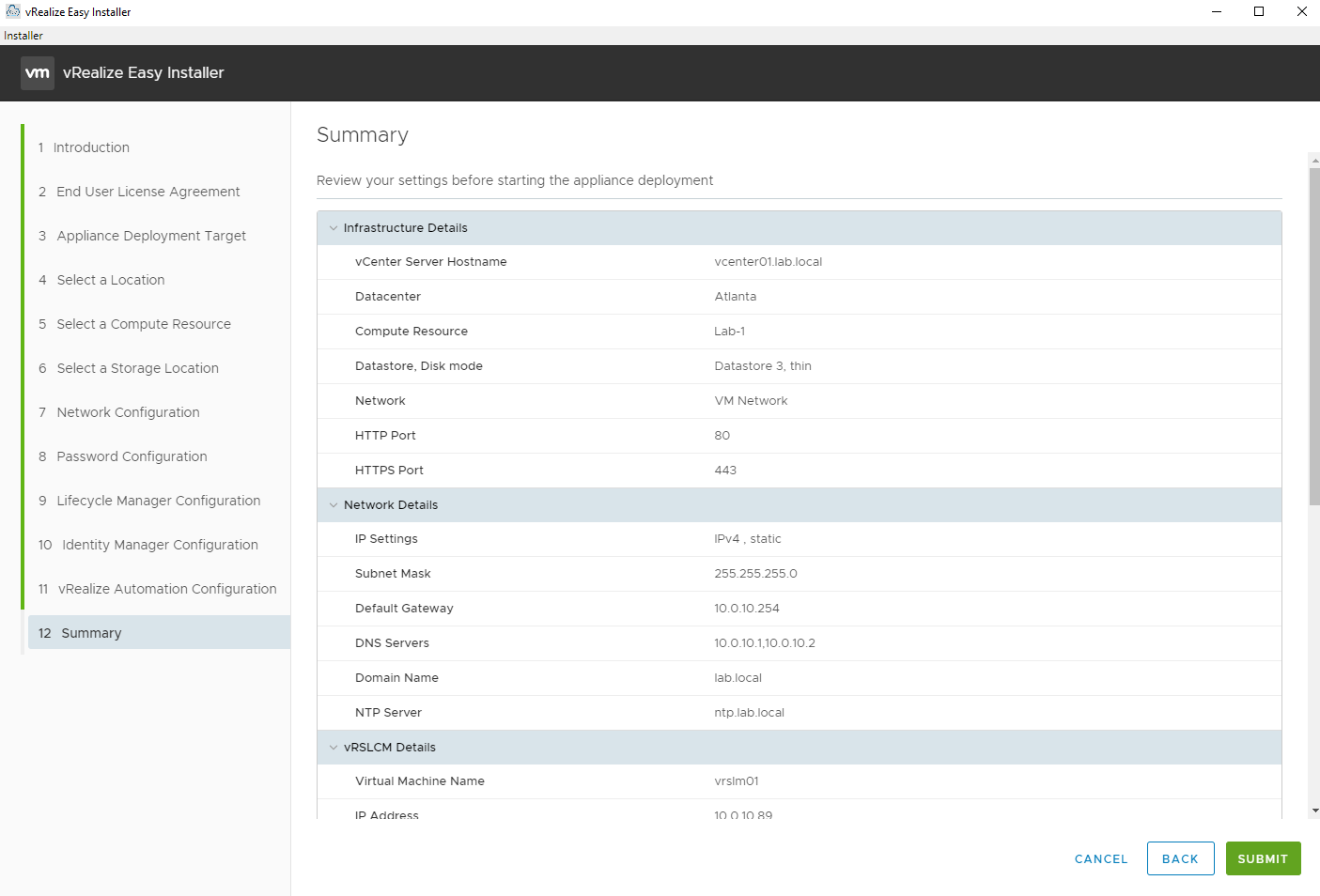1320x896 pixels.
Task: Click the ntp.lab.local NTP server value
Action: click(x=750, y=713)
